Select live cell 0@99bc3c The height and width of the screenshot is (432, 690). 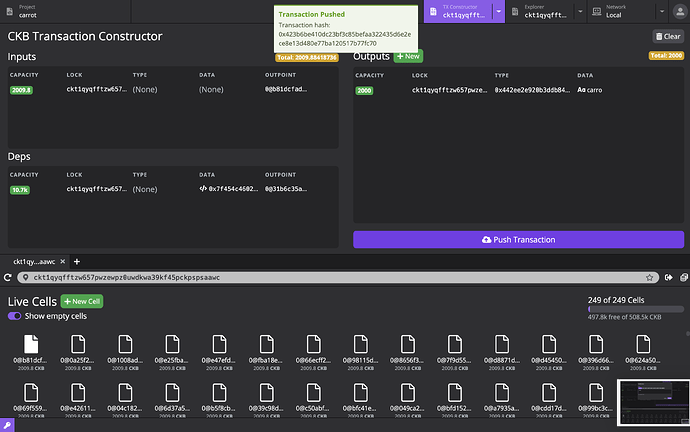[596, 400]
